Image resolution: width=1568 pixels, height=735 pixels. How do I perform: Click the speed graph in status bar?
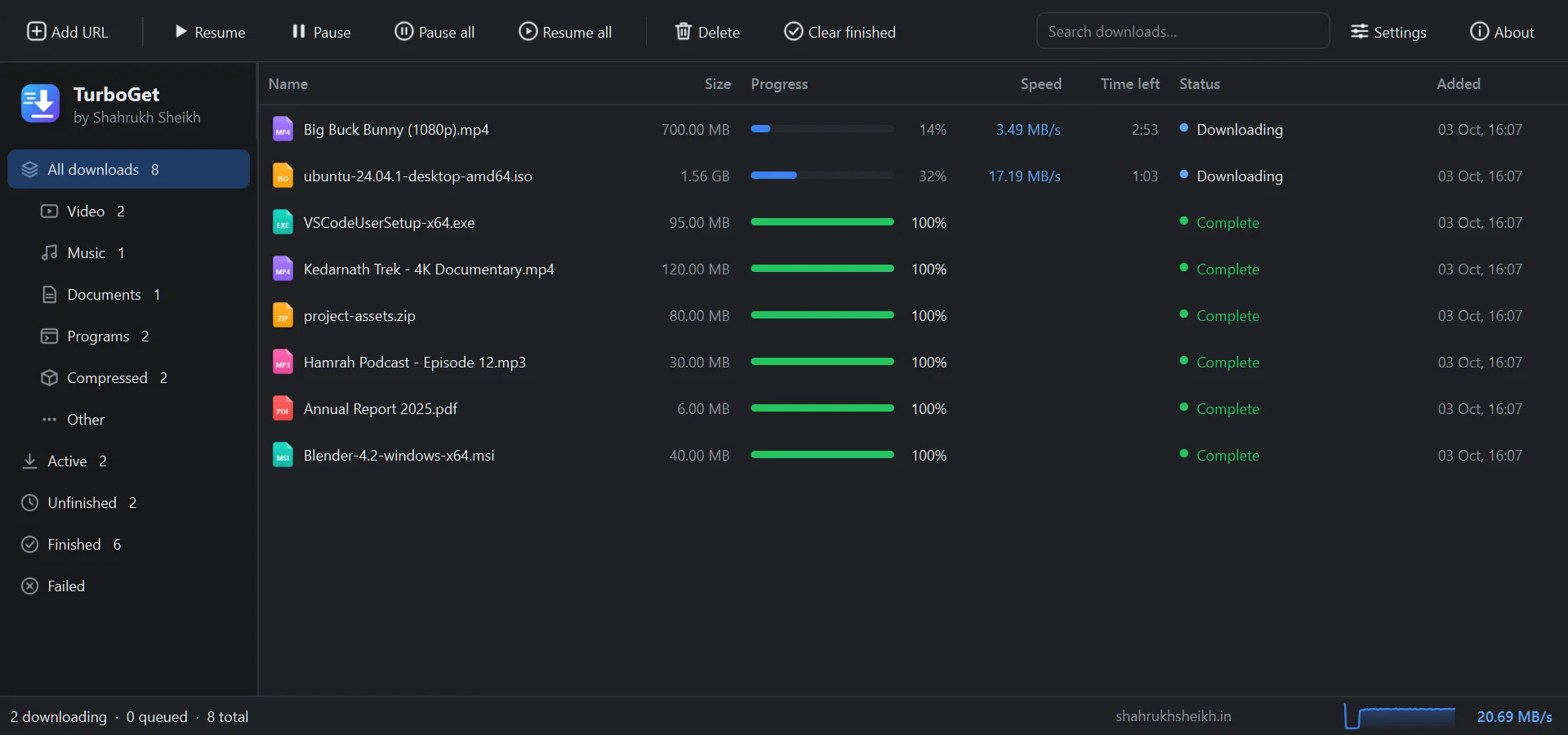coord(1400,716)
